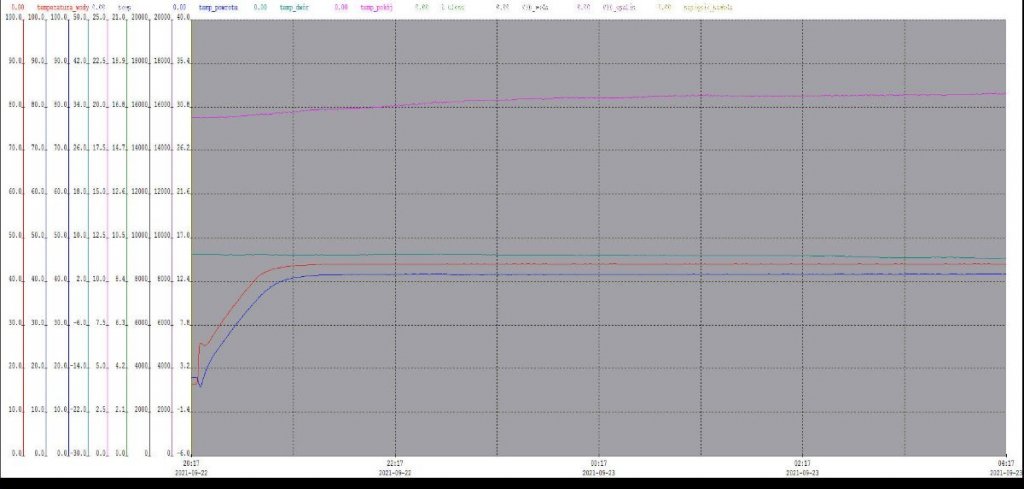Image resolution: width=1024 pixels, height=489 pixels.
Task: Click the blue return temperature curve plateau
Action: click(600, 274)
